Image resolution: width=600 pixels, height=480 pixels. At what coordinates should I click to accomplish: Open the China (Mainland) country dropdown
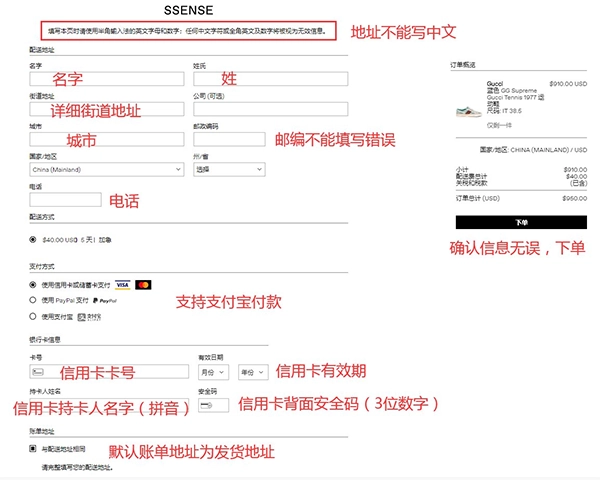107,170
